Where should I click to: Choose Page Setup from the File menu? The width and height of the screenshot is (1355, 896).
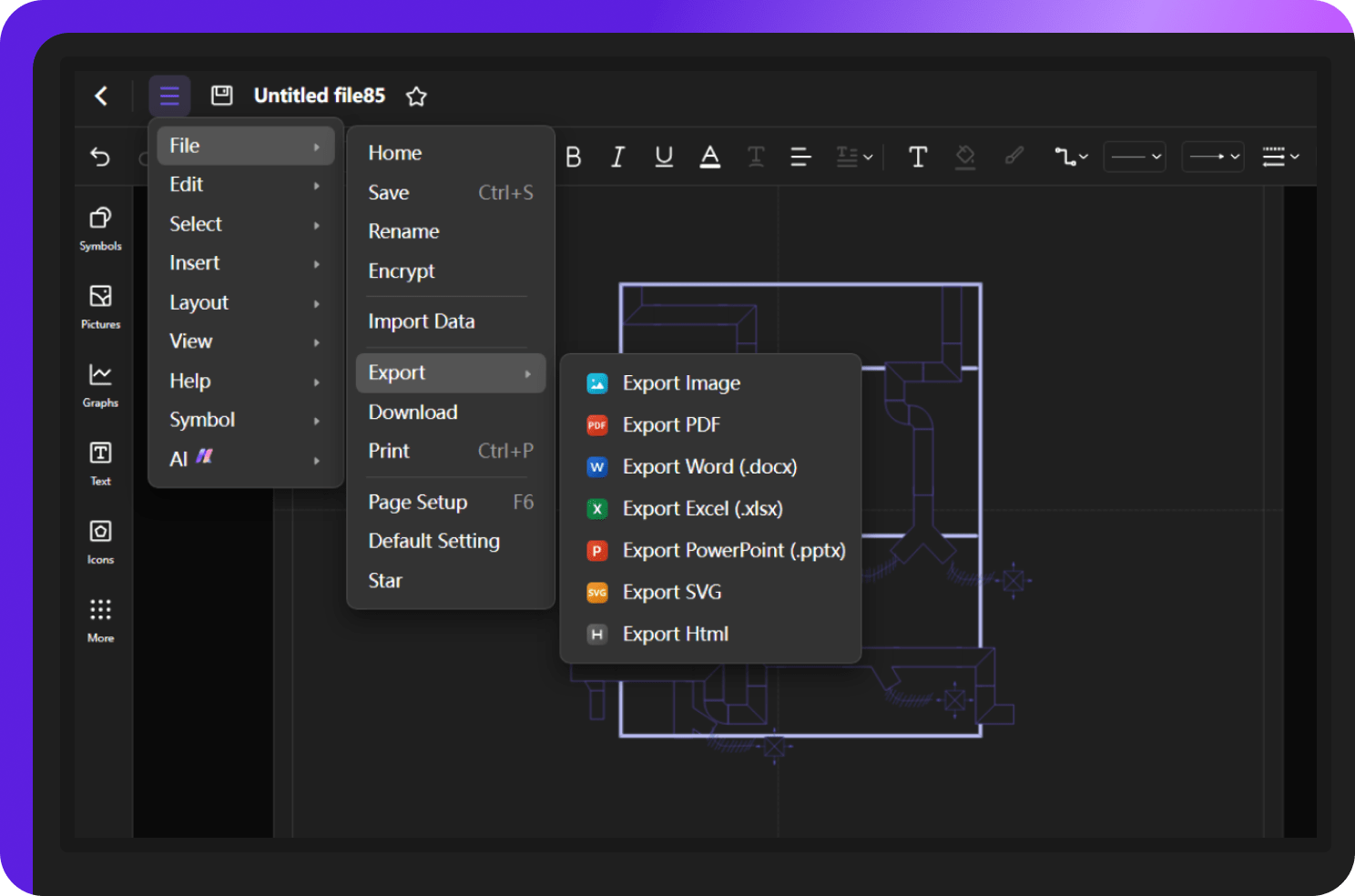[417, 501]
